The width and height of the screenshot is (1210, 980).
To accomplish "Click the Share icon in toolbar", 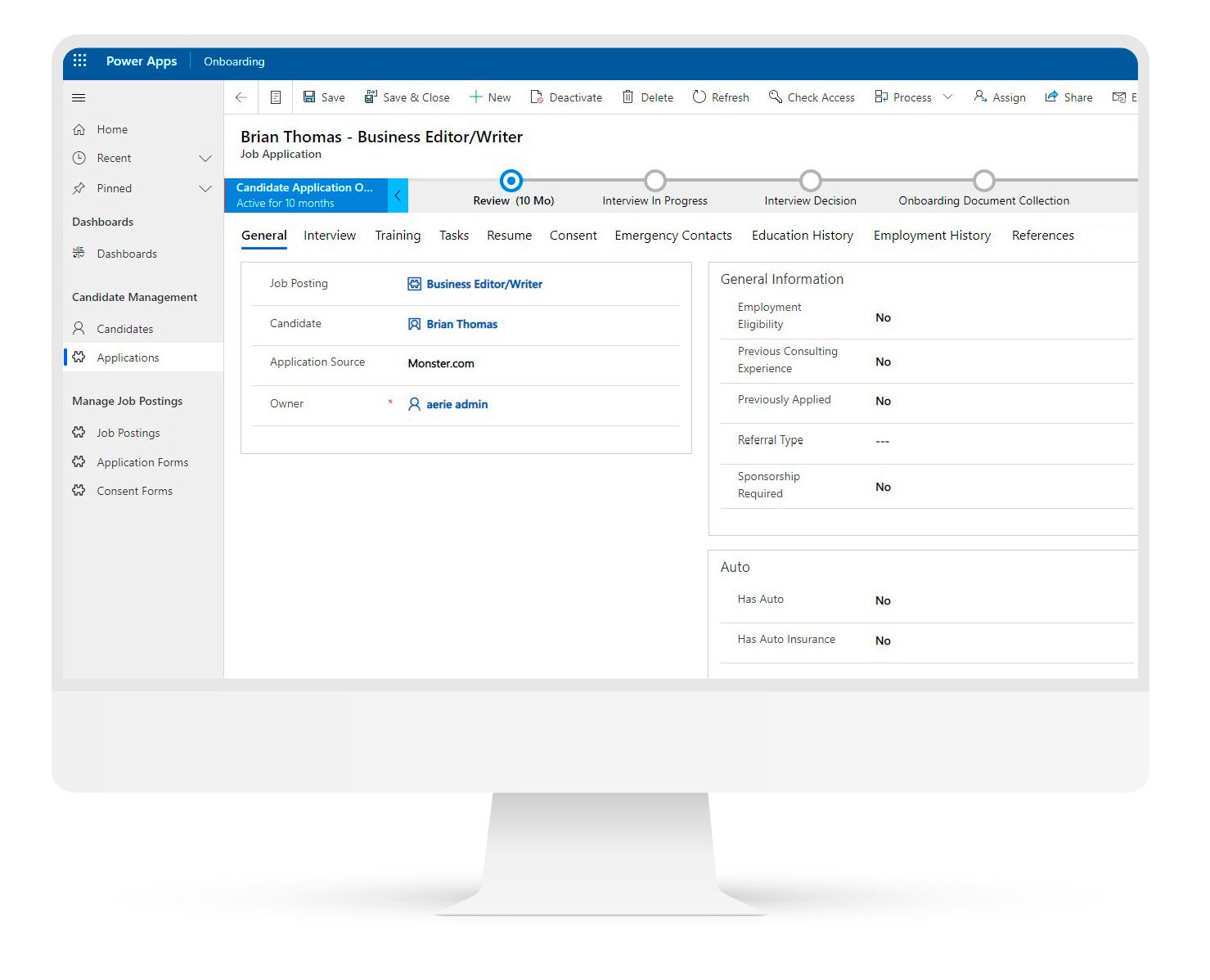I will click(1051, 97).
